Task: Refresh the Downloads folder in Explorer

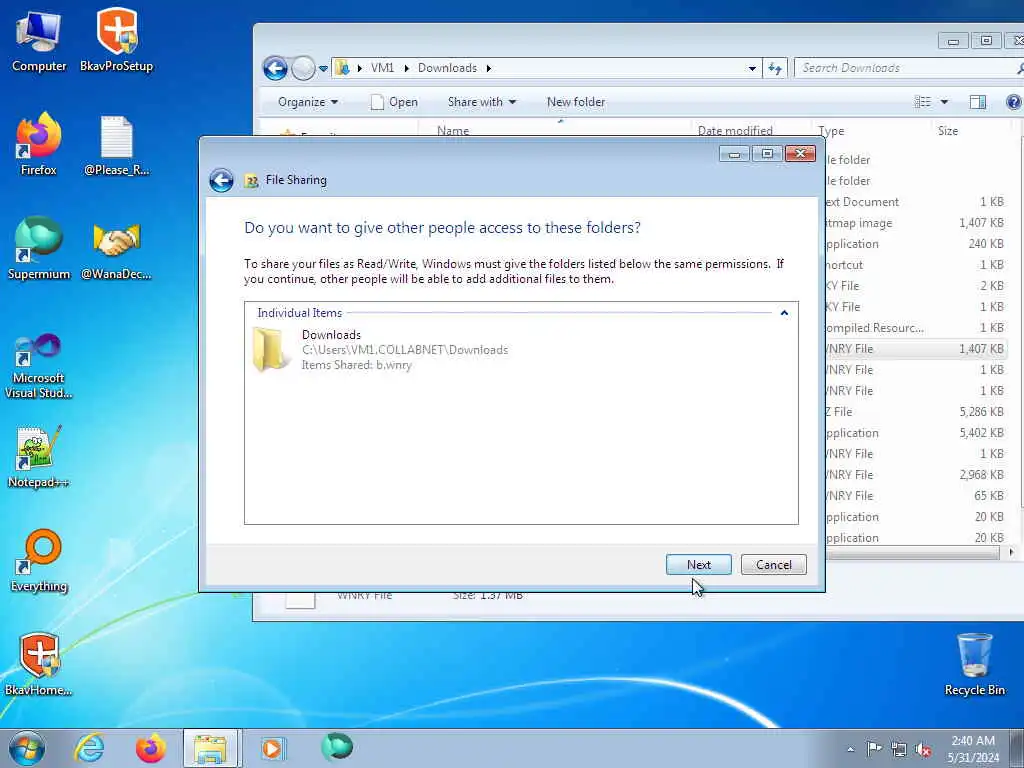Action: 775,68
